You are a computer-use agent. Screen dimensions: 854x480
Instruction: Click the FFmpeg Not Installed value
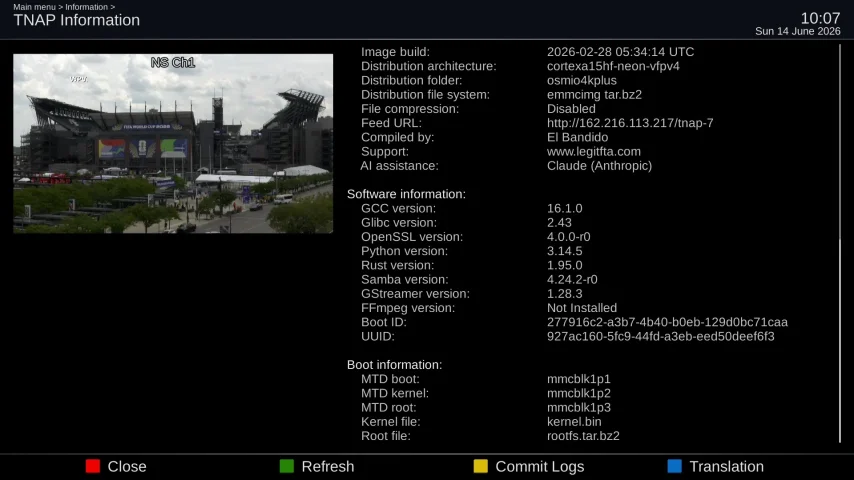tap(582, 308)
